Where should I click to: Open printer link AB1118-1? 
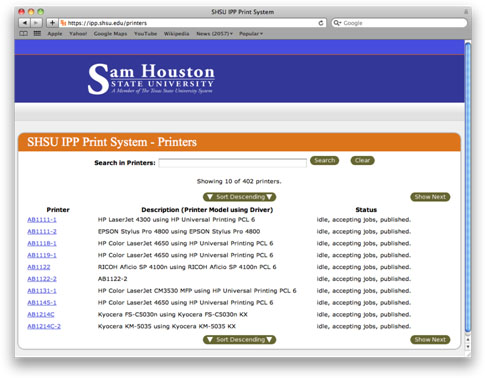tap(42, 243)
